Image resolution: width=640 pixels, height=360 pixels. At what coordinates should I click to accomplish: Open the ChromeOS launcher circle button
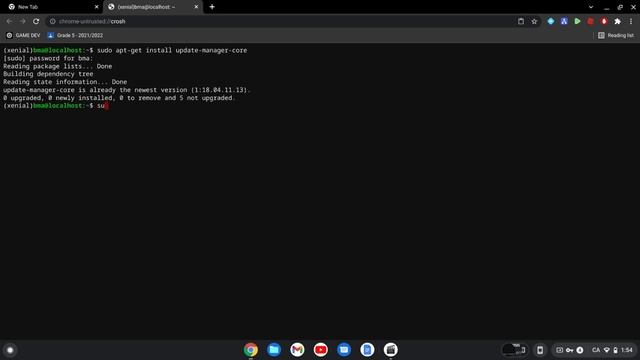click(10, 350)
